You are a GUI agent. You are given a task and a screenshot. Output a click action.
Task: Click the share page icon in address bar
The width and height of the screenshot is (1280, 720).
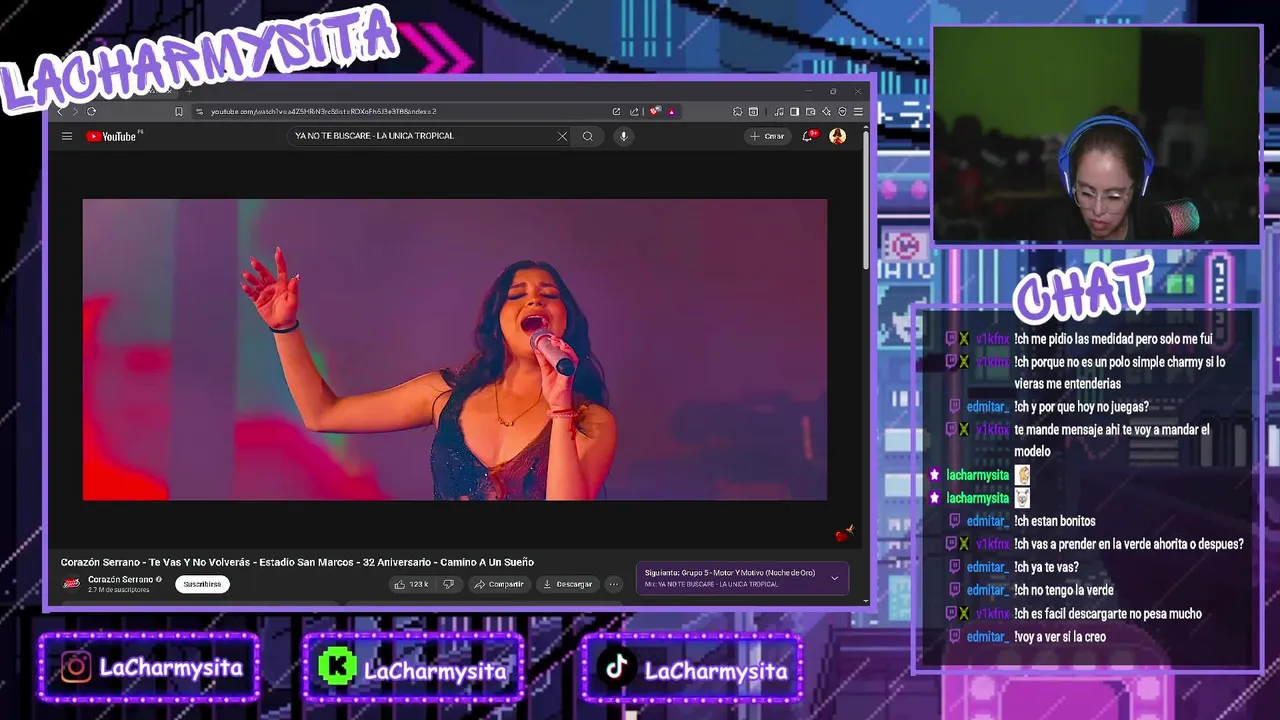point(634,111)
